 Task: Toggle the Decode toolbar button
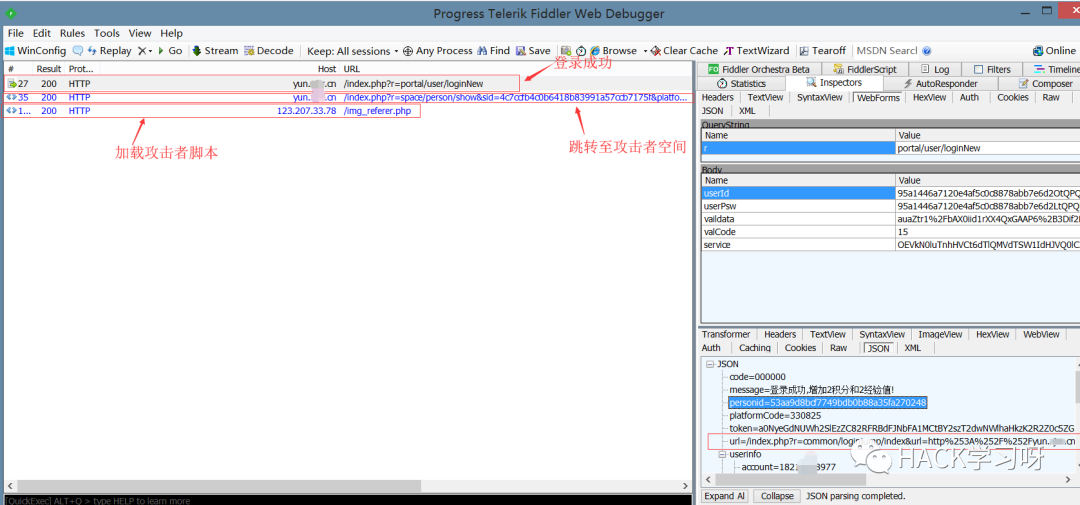click(269, 51)
